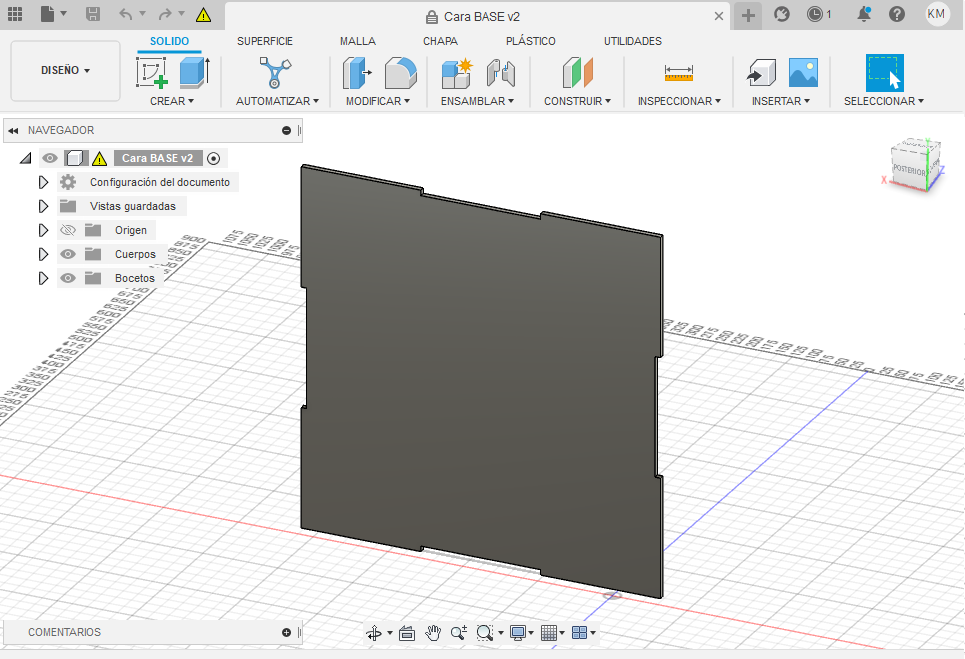This screenshot has width=965, height=659.
Task: Expand the Cuerpos folder
Action: tap(43, 254)
